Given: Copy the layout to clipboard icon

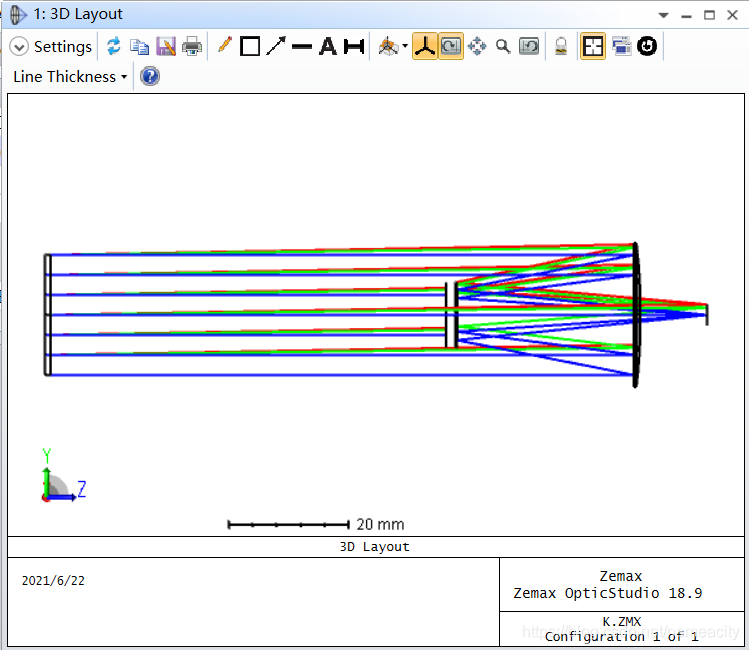Looking at the screenshot, I should pos(139,46).
